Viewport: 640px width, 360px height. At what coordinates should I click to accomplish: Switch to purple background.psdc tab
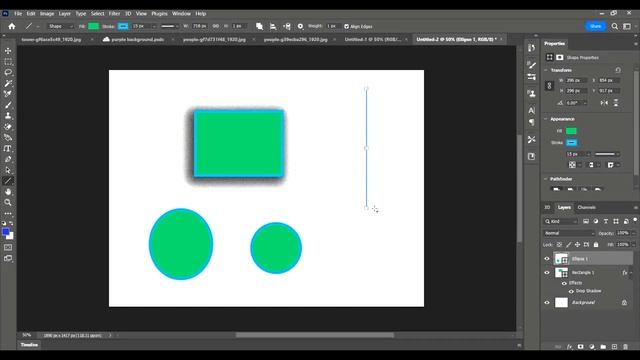tap(138, 40)
